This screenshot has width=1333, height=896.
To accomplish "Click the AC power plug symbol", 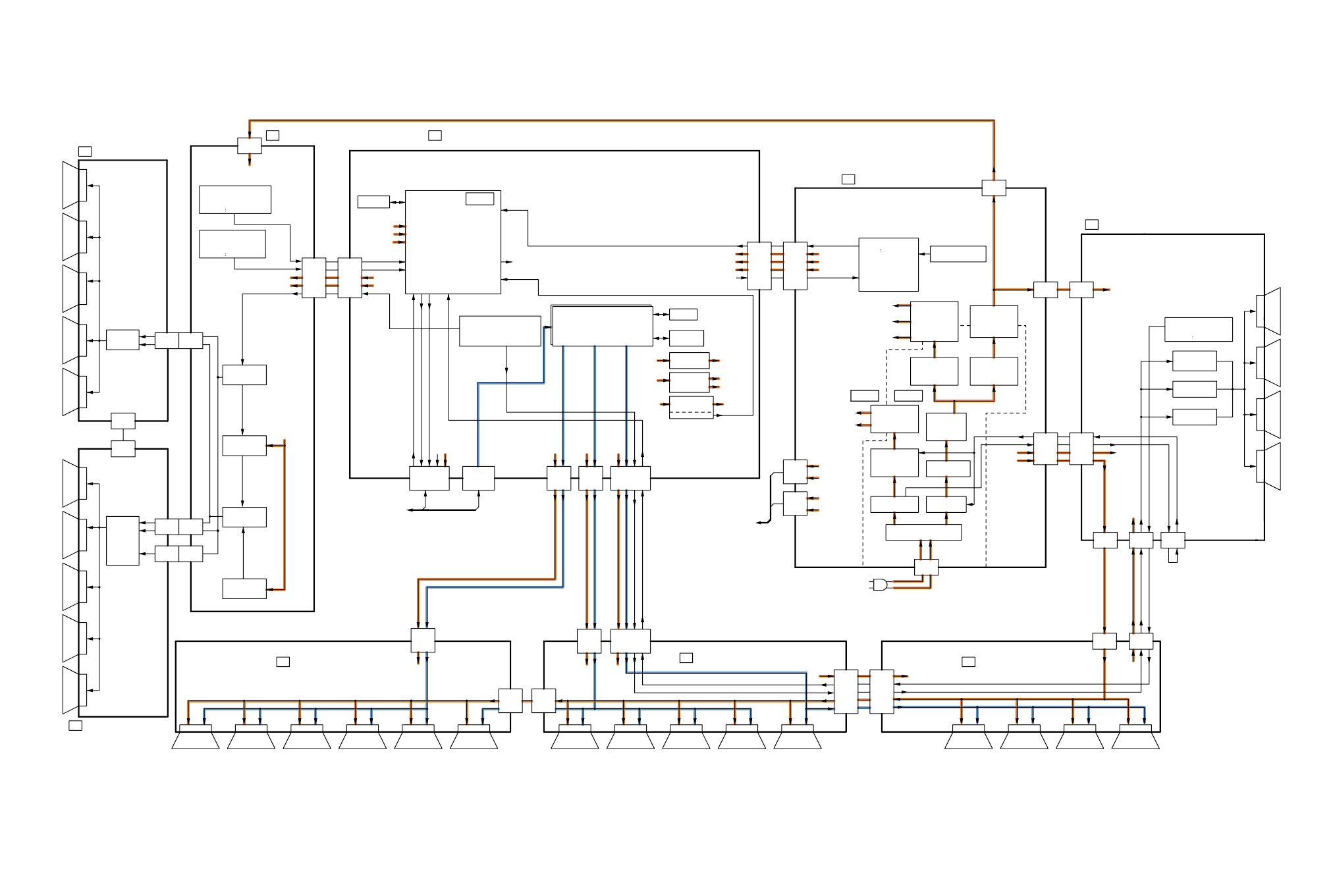I will 879,584.
